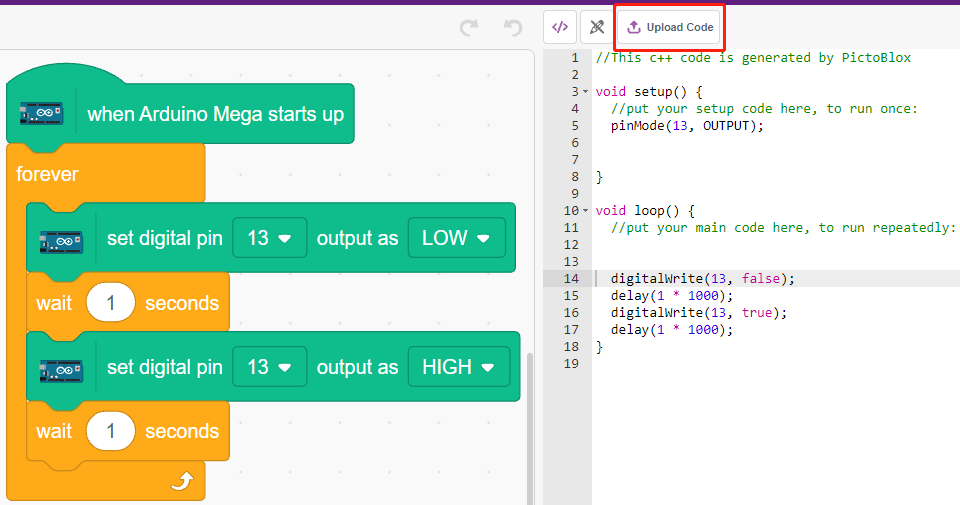
Task: Collapse the void loop() fold arrow
Action: click(x=585, y=211)
